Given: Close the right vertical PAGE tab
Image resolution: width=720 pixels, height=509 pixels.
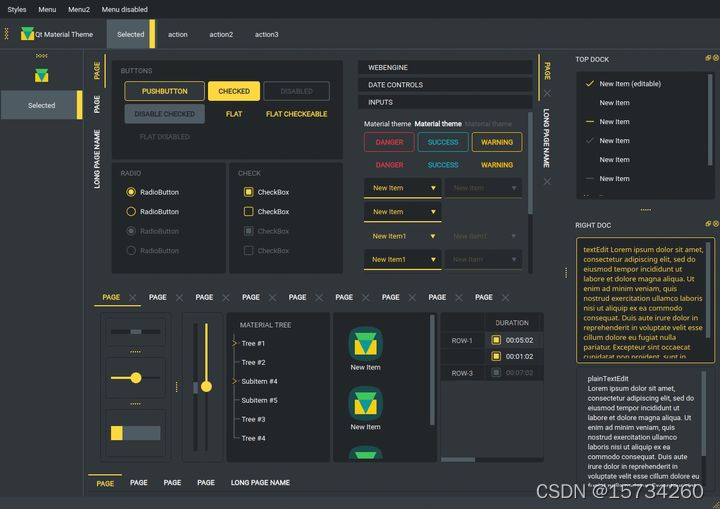Looking at the screenshot, I should (547, 93).
